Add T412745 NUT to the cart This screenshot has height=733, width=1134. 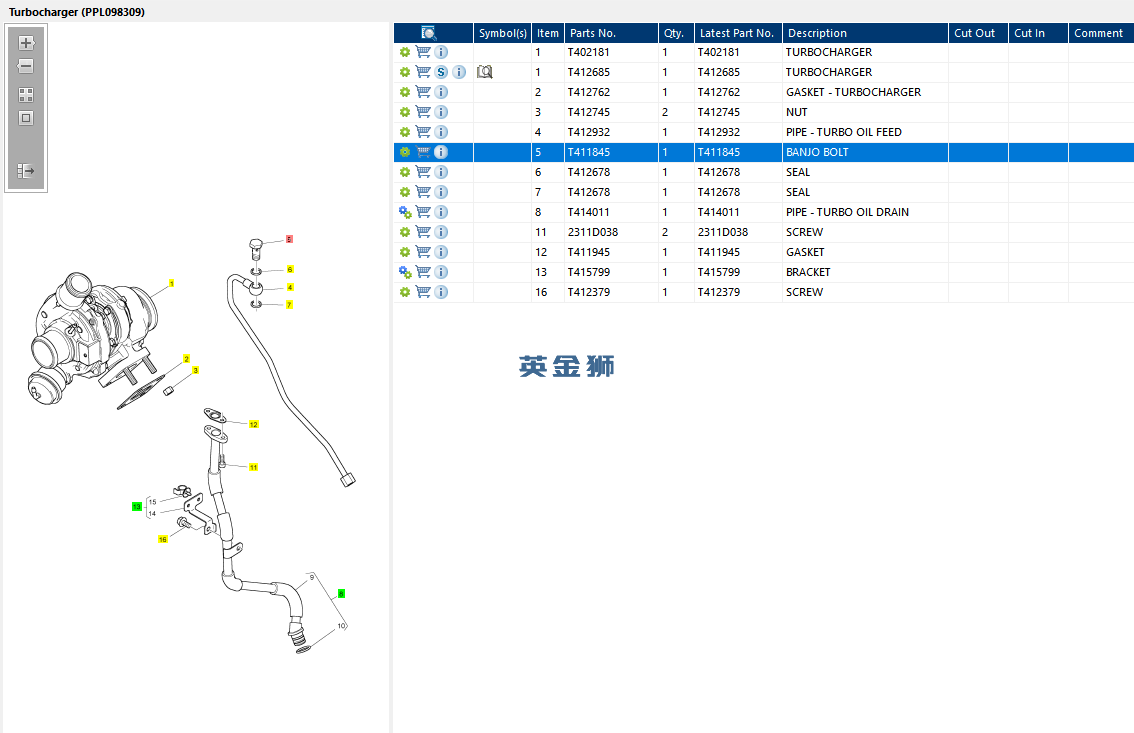pos(423,112)
